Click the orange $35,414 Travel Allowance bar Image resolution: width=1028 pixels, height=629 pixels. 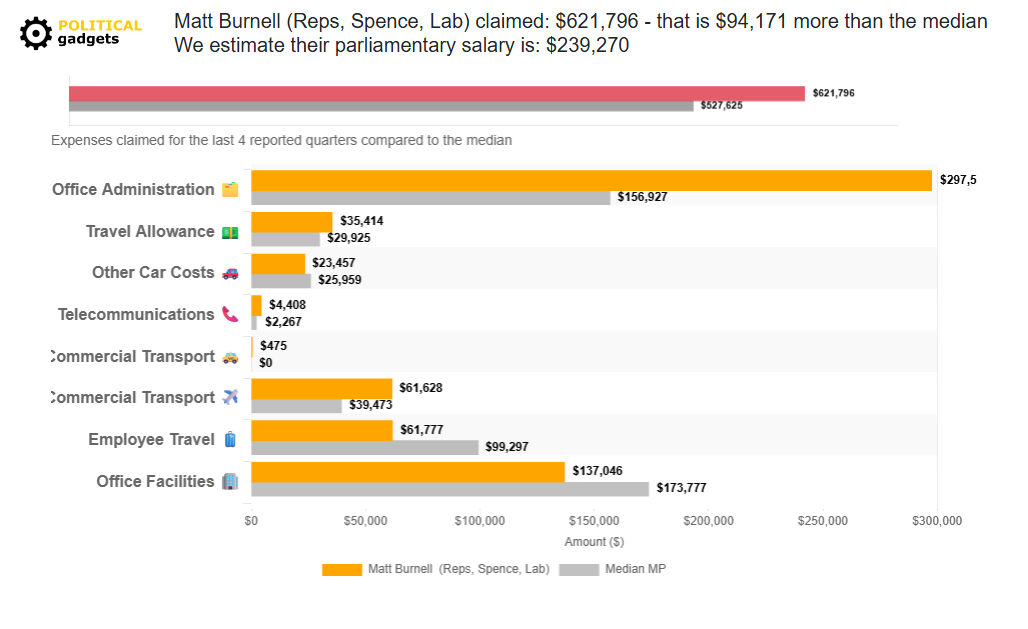point(292,222)
